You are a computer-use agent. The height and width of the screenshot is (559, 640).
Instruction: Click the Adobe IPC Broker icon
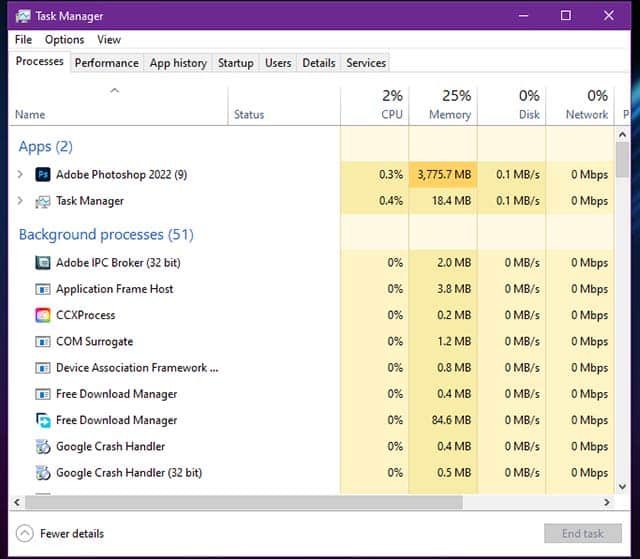(x=43, y=263)
